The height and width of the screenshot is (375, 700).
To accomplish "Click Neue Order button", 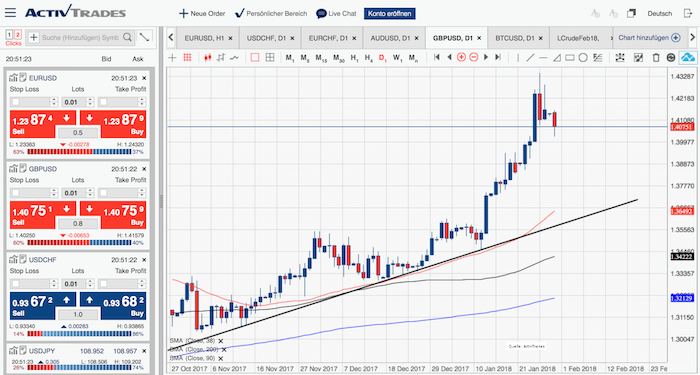I will click(202, 13).
